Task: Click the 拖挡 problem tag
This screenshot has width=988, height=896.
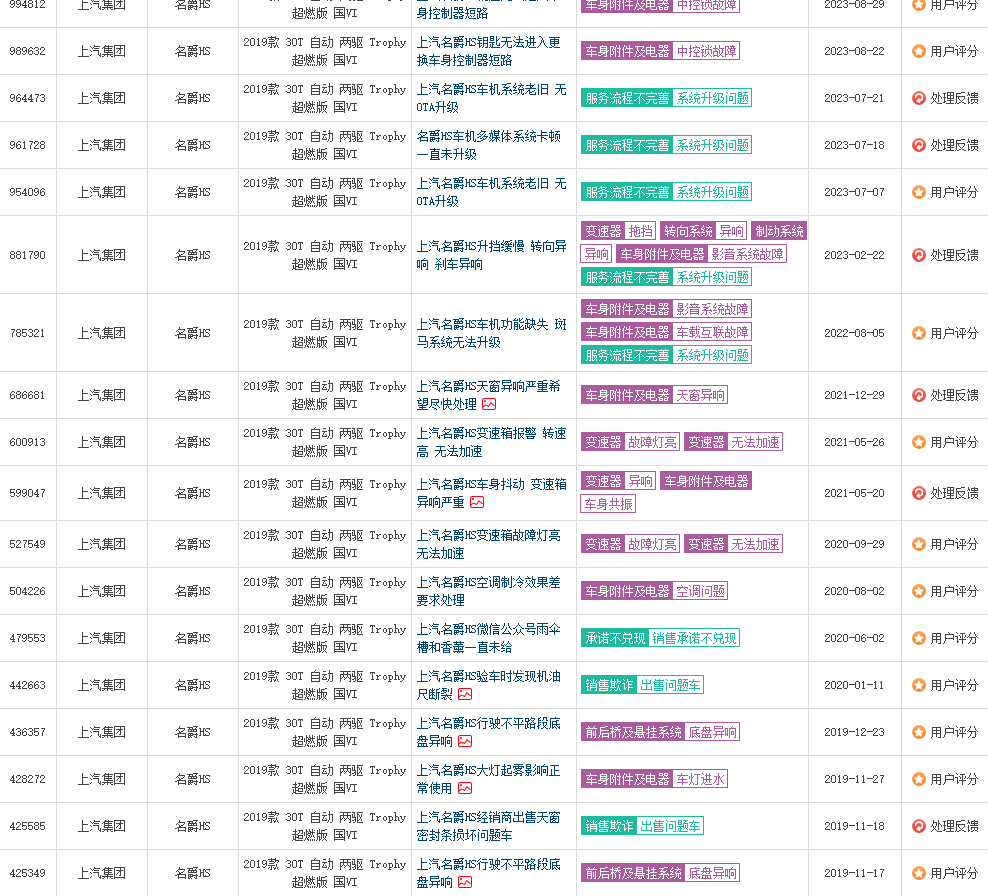Action: (x=641, y=231)
